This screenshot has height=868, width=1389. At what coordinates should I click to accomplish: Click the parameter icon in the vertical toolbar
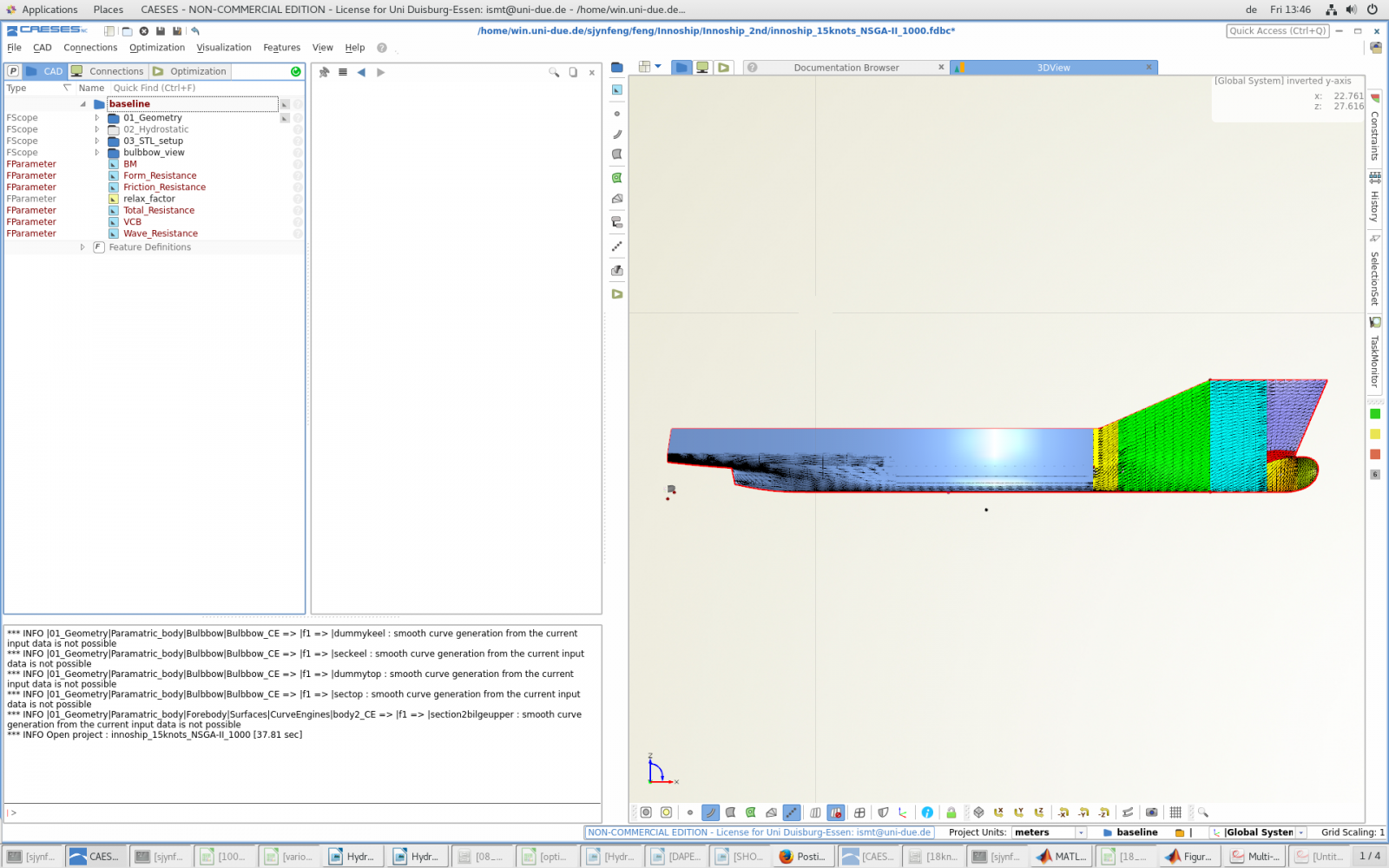tap(617, 89)
